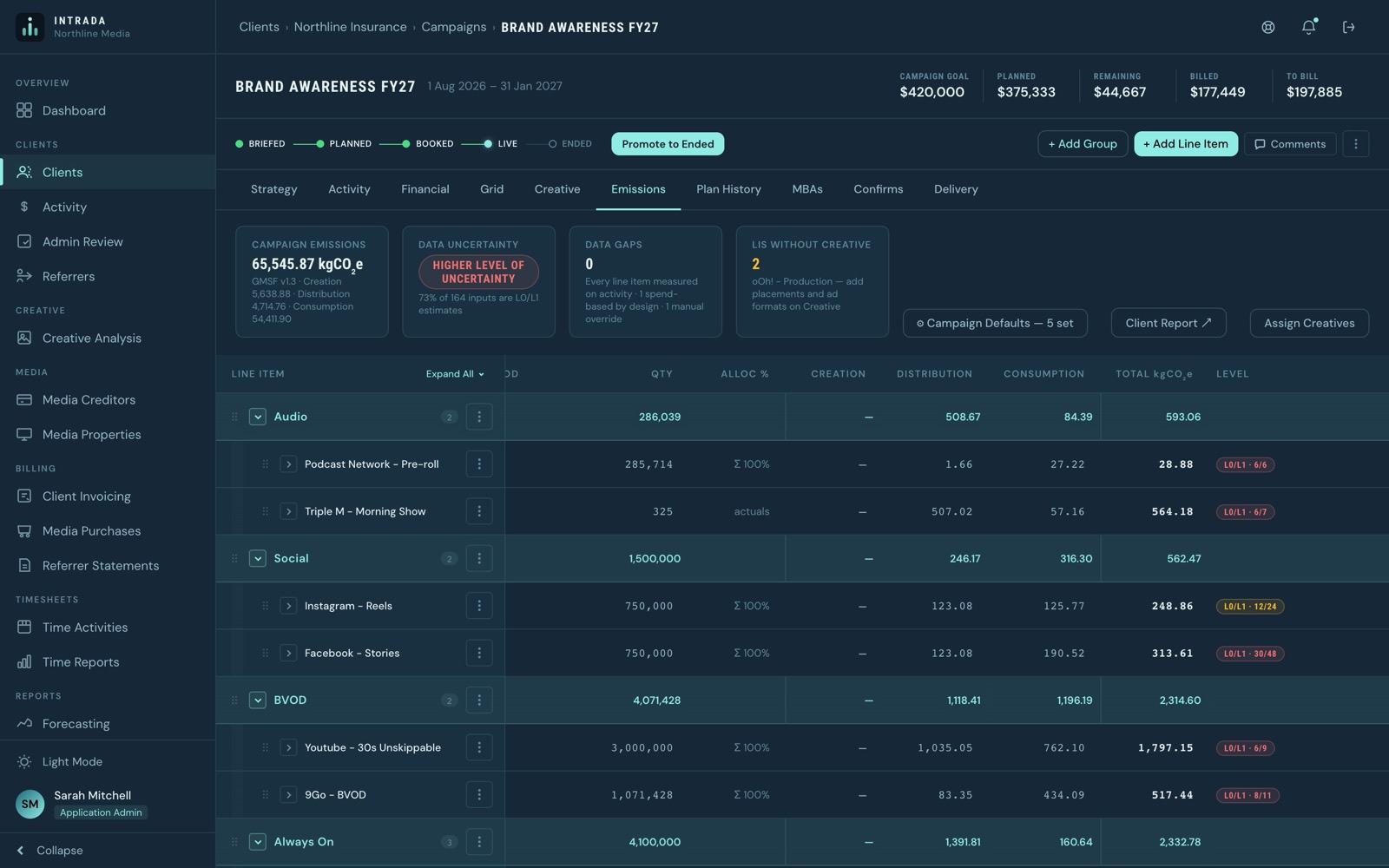1389x868 pixels.
Task: Select the Ended status step
Action: pos(570,144)
